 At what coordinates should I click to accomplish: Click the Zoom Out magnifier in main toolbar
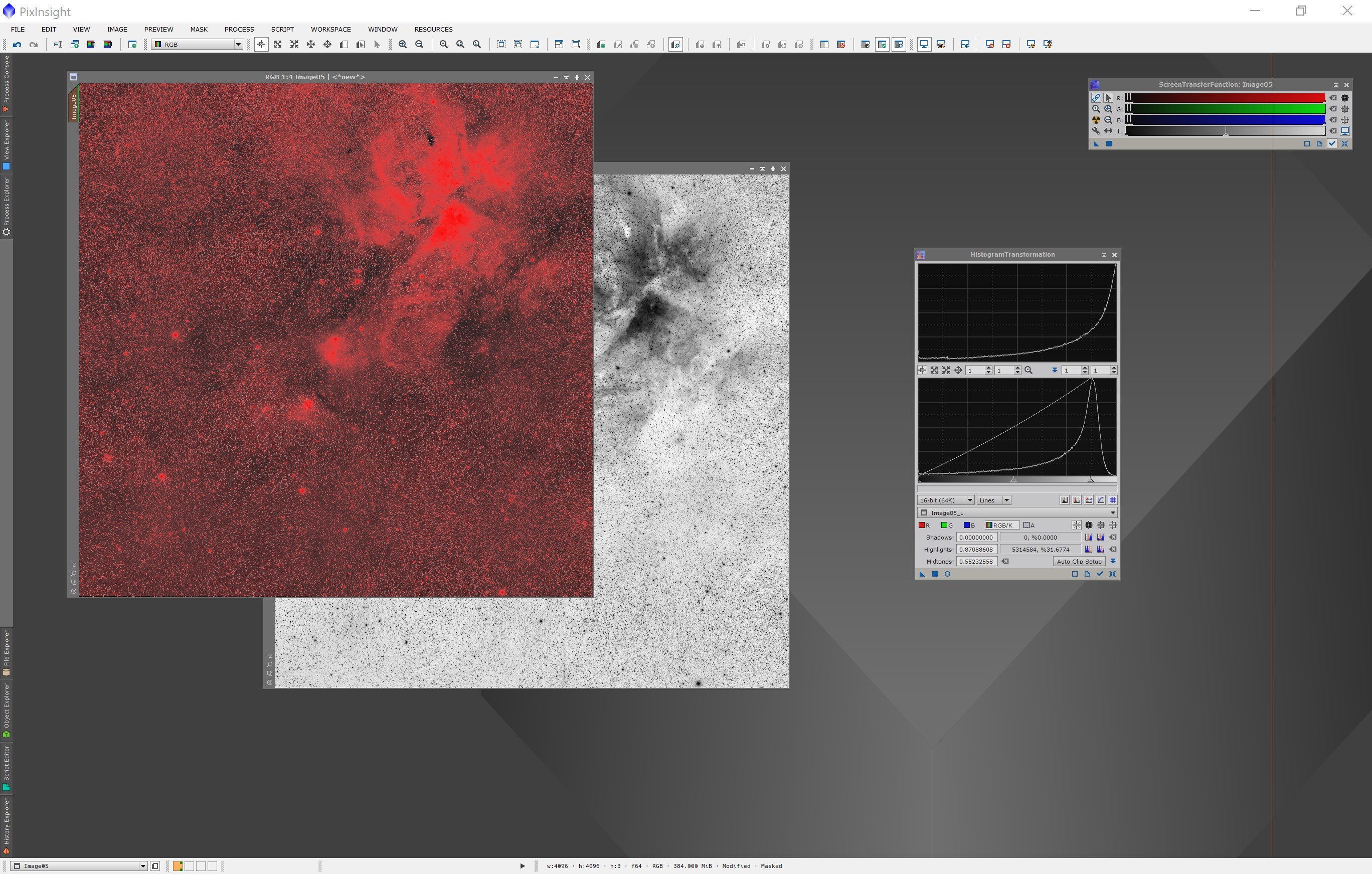coord(419,45)
